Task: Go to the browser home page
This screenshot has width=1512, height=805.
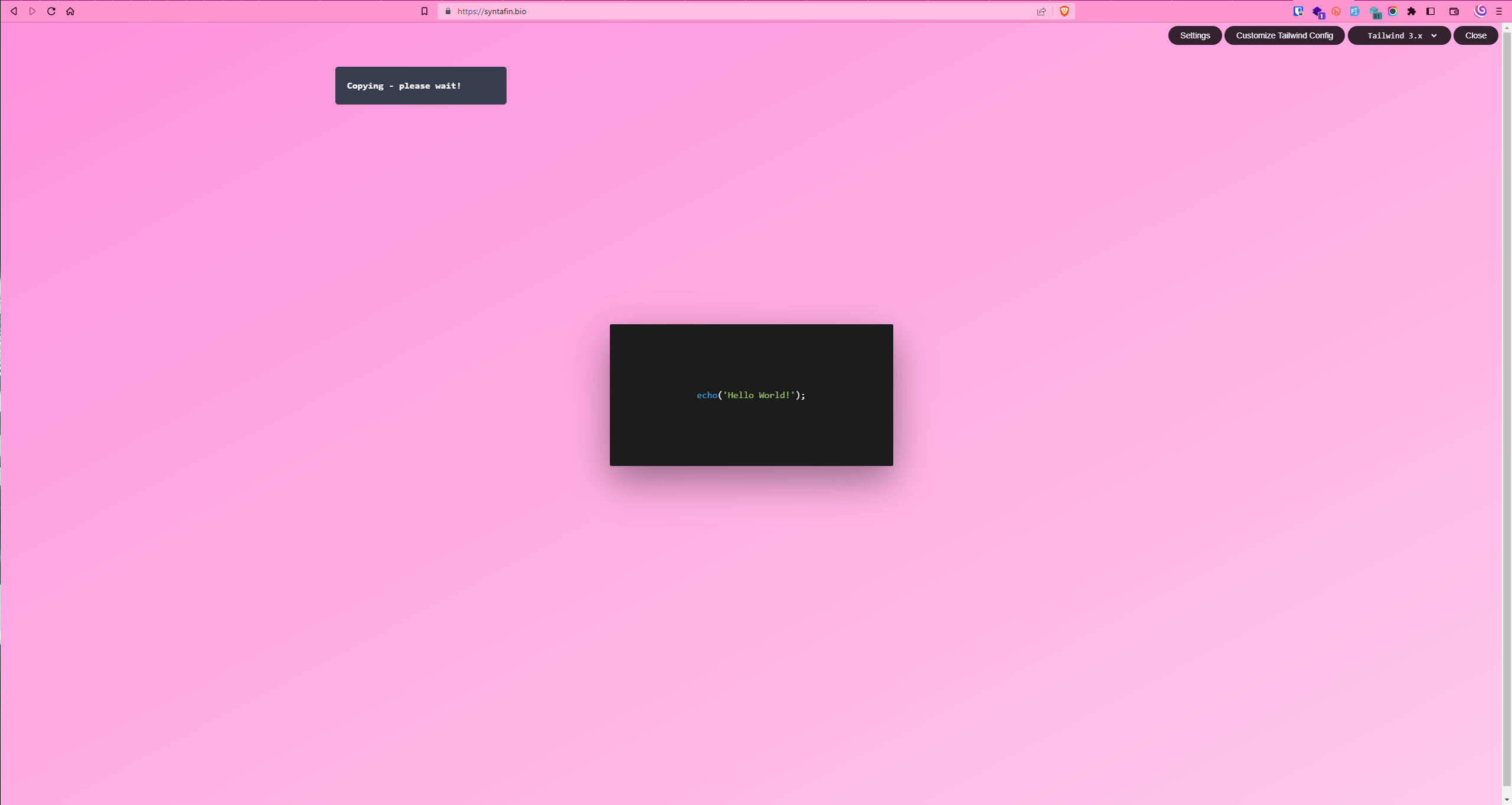Action: click(x=70, y=11)
